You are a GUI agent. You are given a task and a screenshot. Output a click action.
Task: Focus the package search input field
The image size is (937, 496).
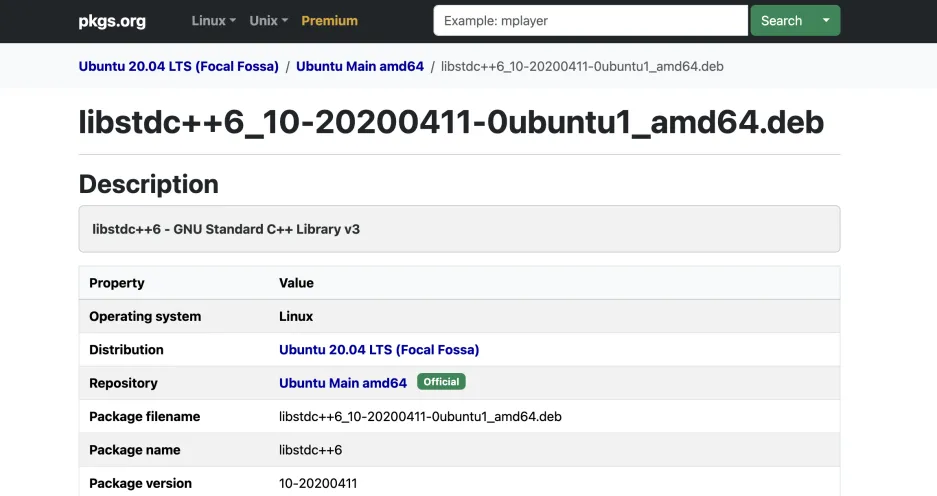[590, 20]
